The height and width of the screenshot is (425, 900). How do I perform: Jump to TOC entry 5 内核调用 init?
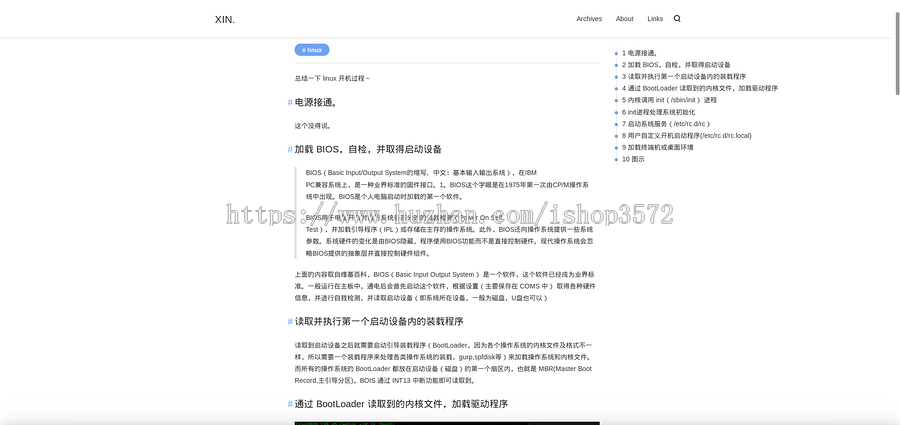pyautogui.click(x=669, y=100)
